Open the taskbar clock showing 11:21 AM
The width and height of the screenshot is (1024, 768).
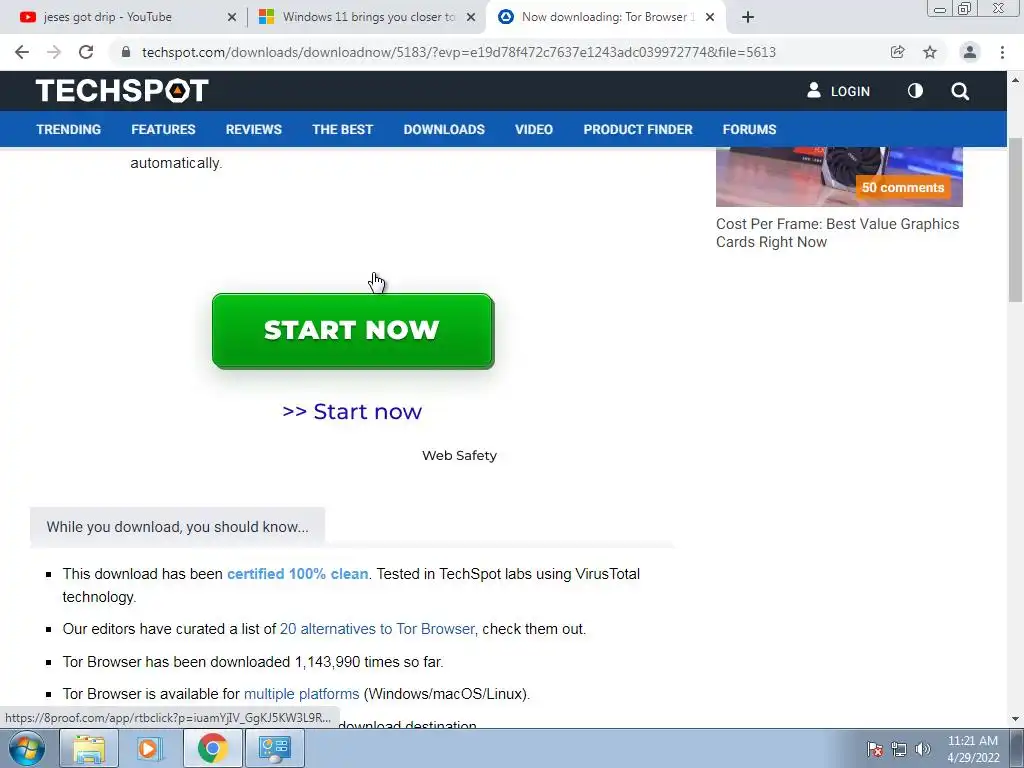click(x=973, y=749)
